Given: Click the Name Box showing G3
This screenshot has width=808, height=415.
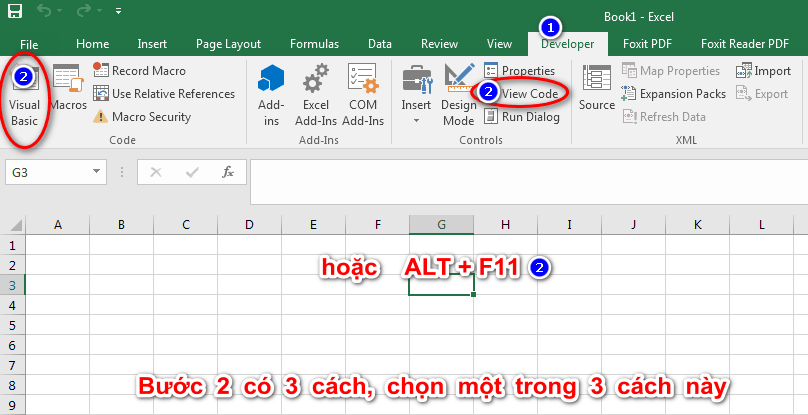Looking at the screenshot, I should [x=46, y=172].
